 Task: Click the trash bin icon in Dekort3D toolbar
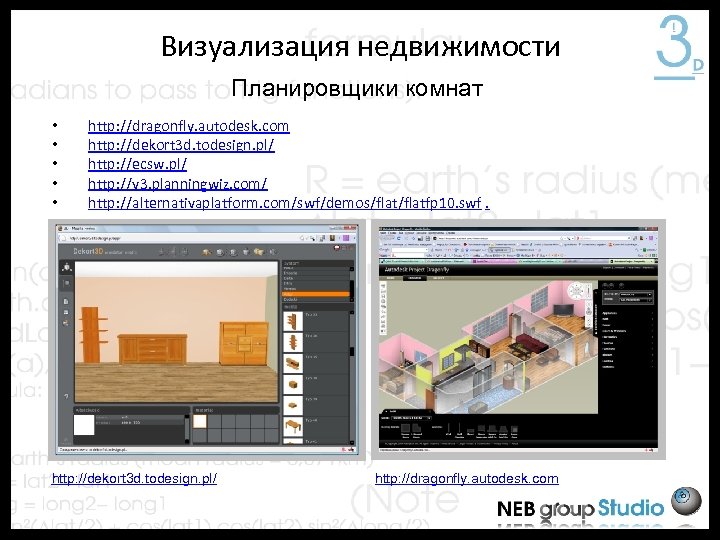click(x=246, y=252)
